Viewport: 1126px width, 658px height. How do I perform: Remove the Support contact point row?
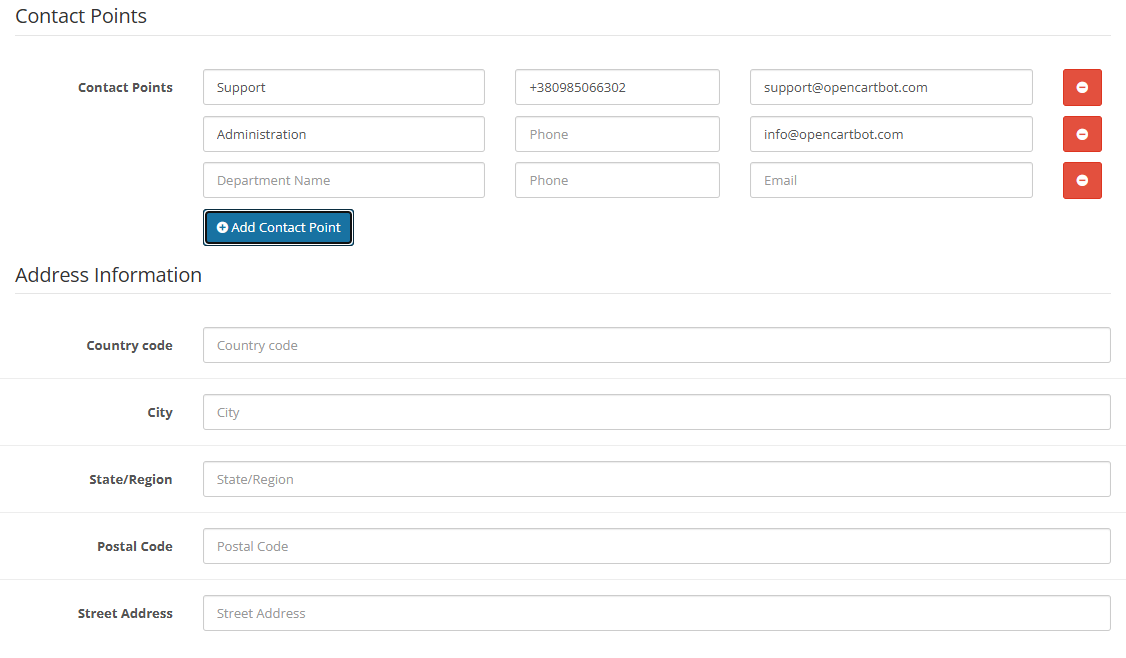click(1081, 87)
